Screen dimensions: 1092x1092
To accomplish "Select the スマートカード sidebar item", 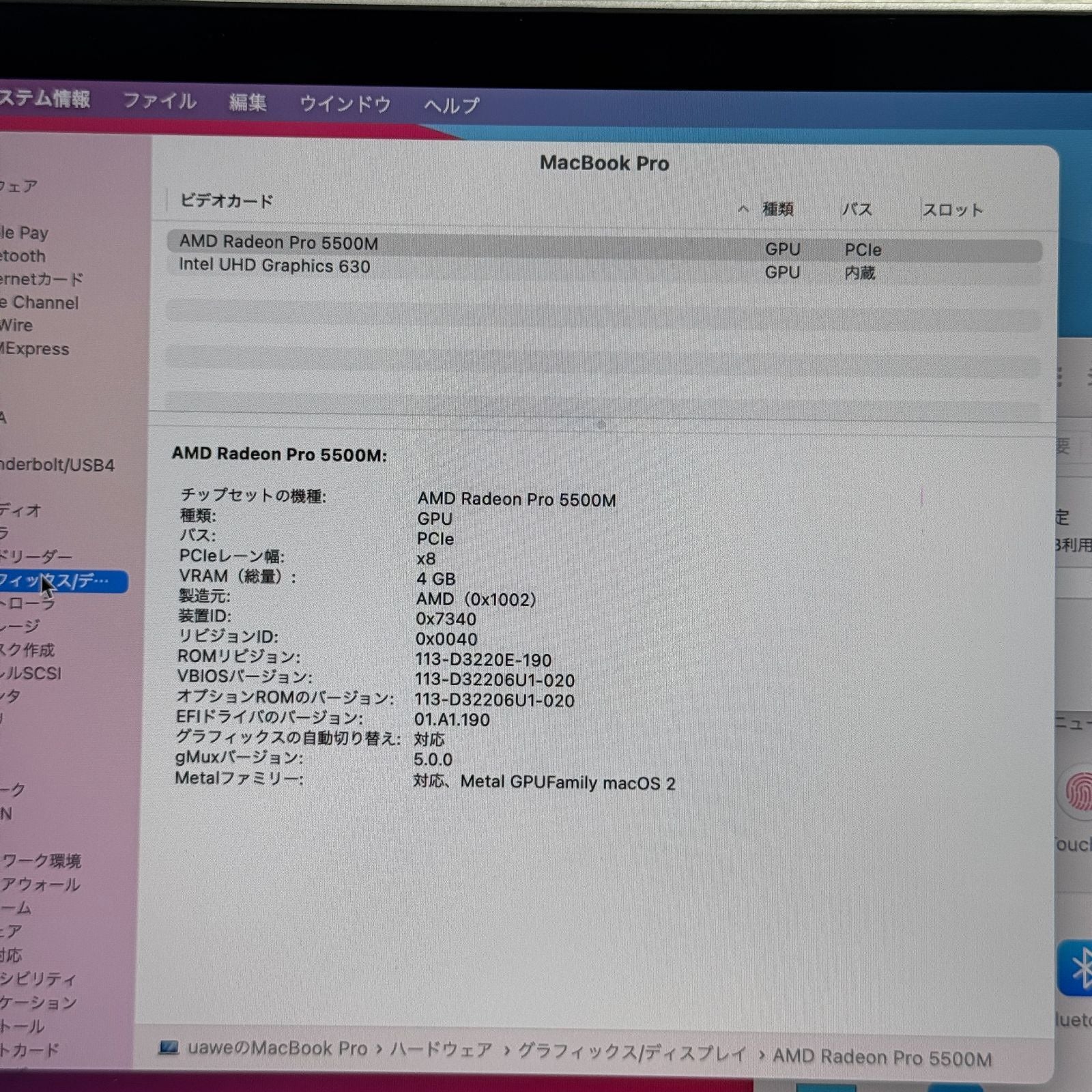I will click(x=30, y=1049).
